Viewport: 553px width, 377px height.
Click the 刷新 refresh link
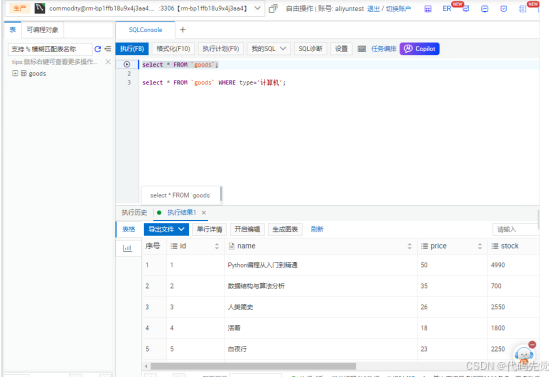click(317, 229)
